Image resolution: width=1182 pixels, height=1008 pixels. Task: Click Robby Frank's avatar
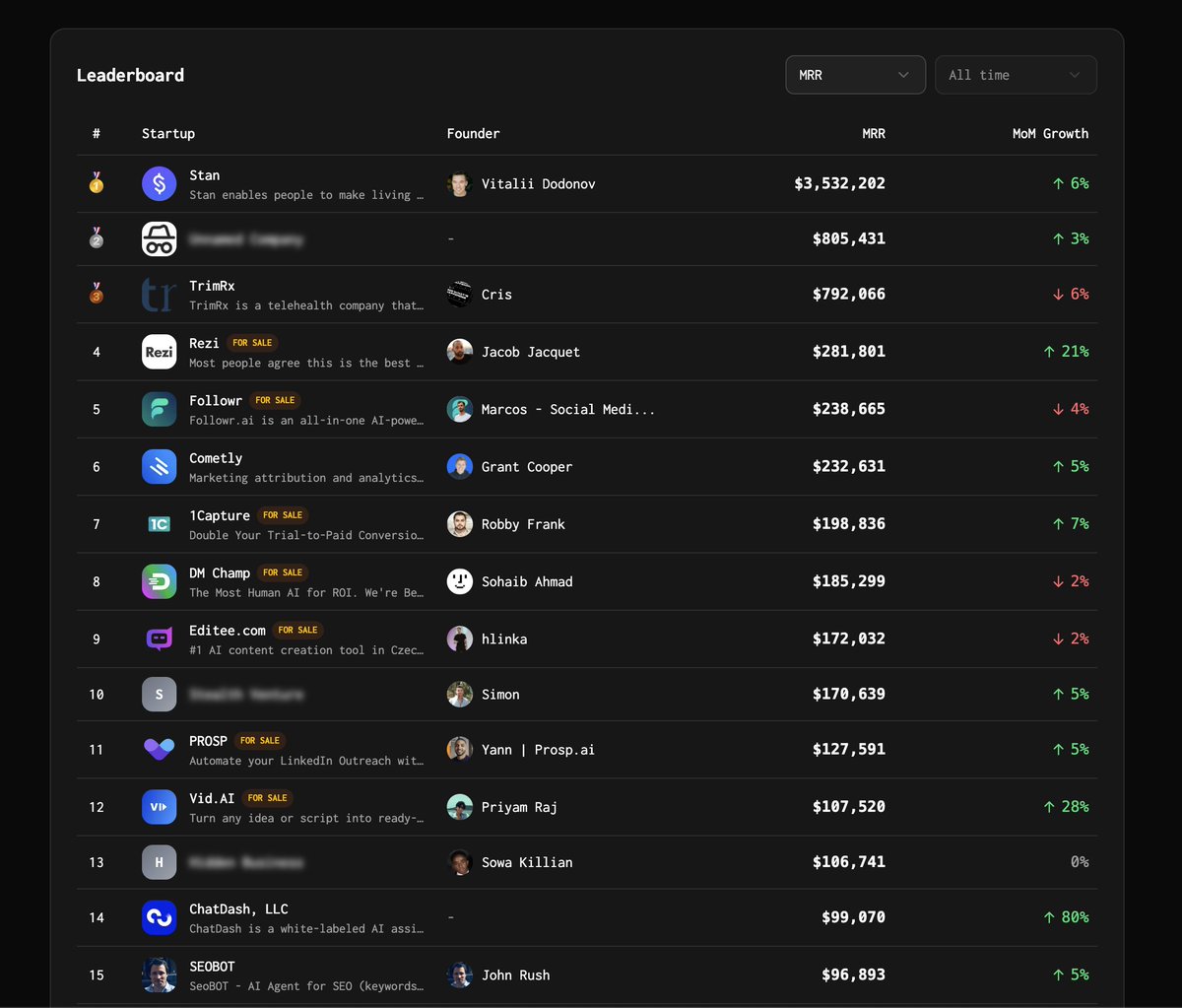pyautogui.click(x=460, y=524)
